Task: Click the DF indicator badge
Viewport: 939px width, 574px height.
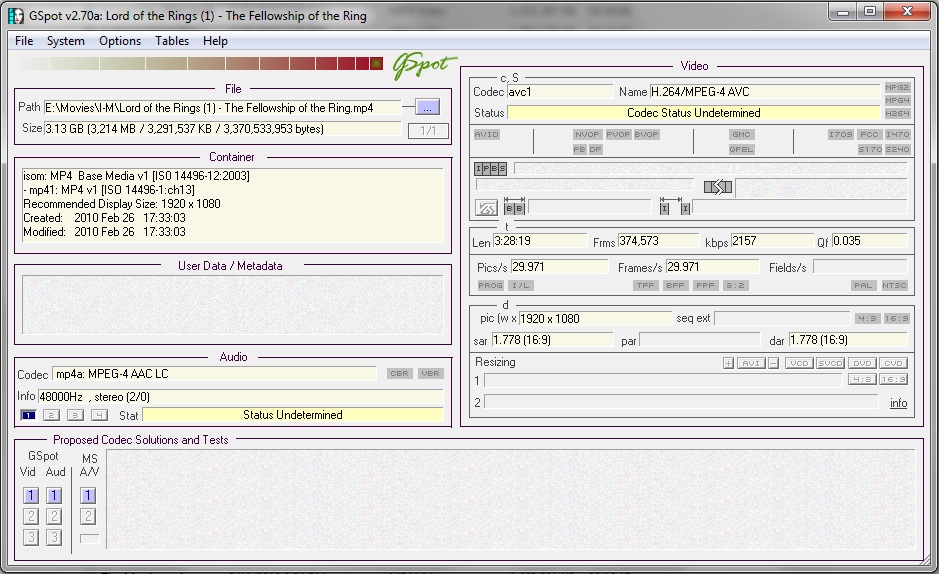Action: pyautogui.click(x=595, y=149)
